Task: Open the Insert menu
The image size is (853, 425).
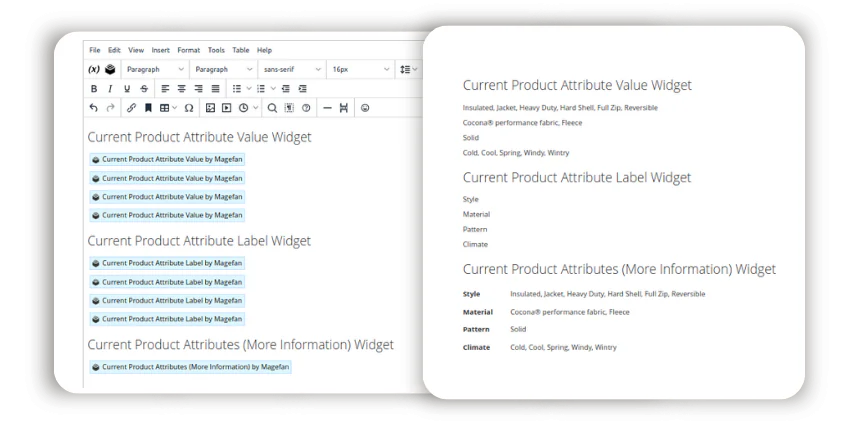Action: pos(160,50)
